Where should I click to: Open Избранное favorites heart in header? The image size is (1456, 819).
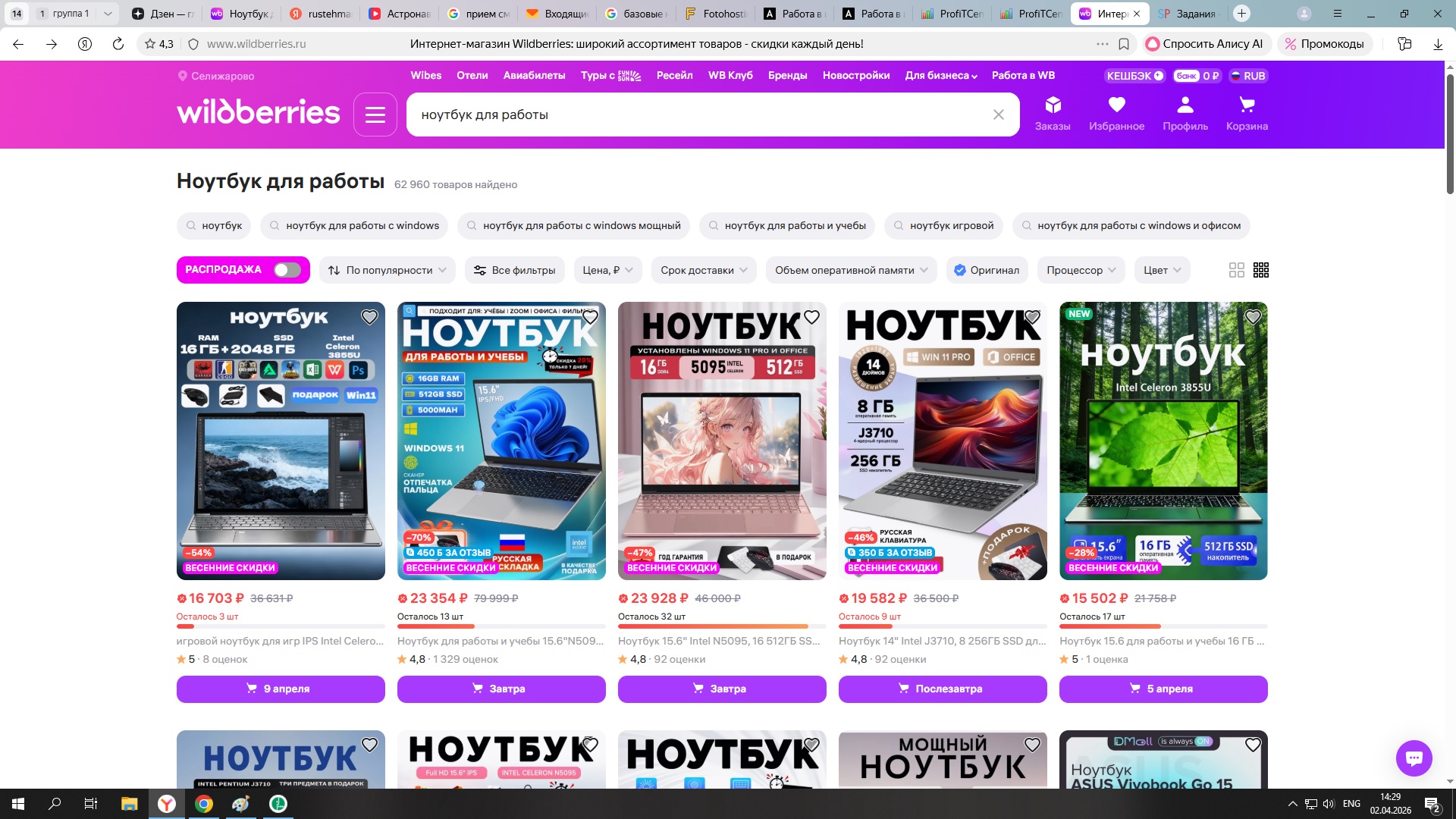tap(1116, 113)
